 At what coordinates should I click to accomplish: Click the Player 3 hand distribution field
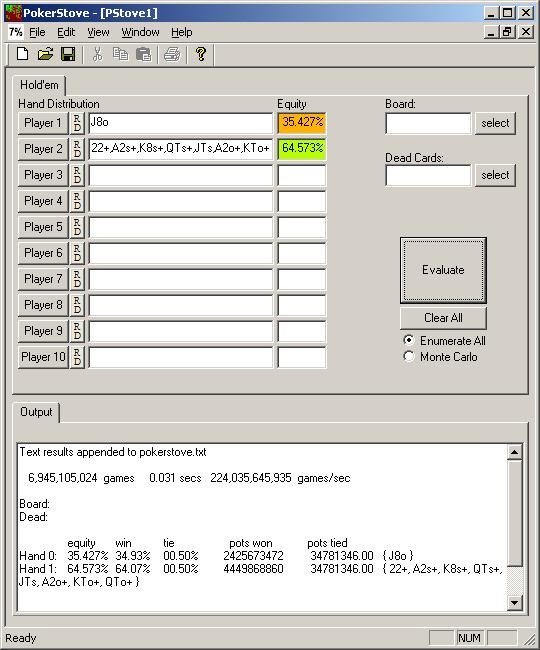click(181, 175)
